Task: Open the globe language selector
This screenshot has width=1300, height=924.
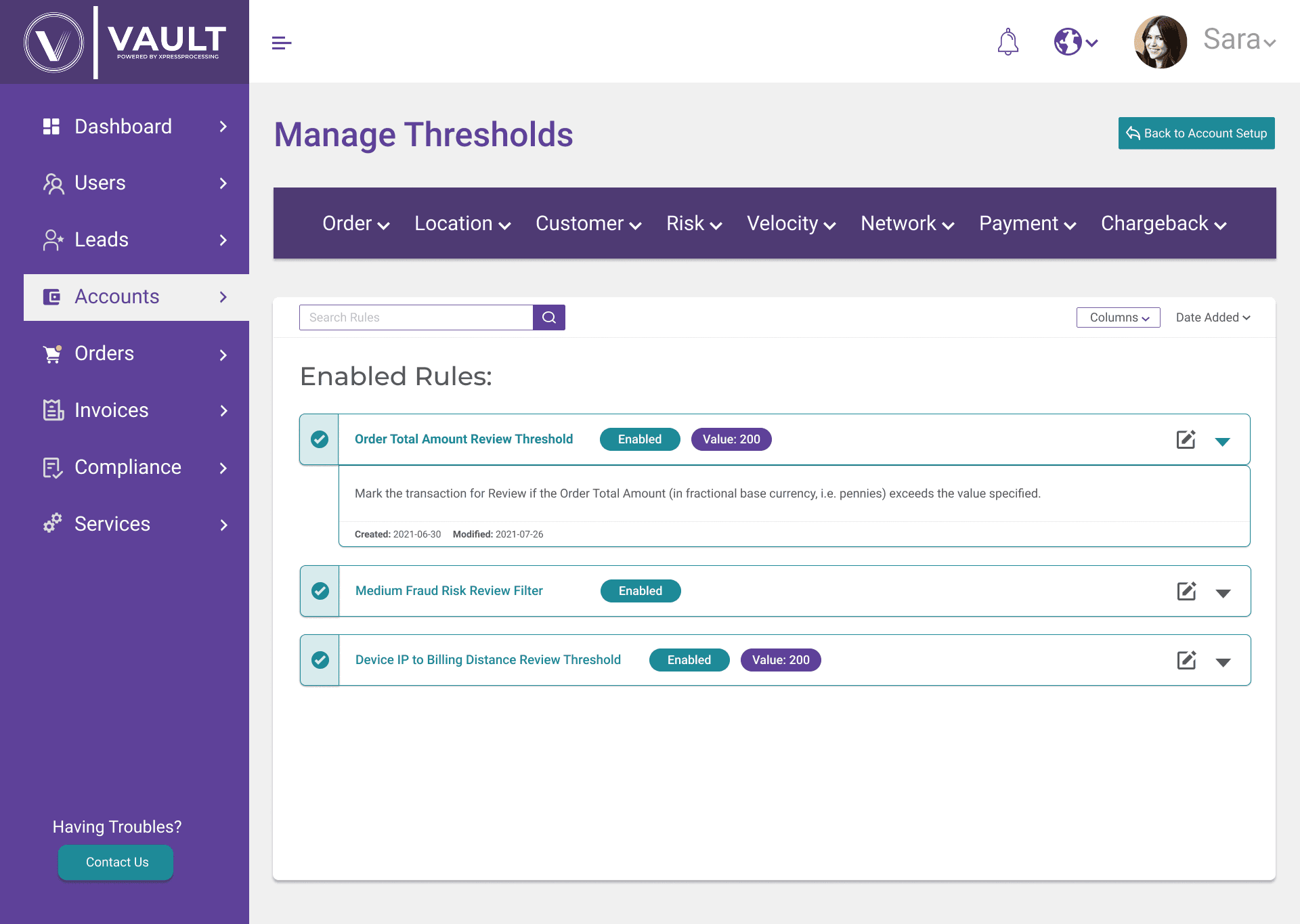Action: 1076,42
